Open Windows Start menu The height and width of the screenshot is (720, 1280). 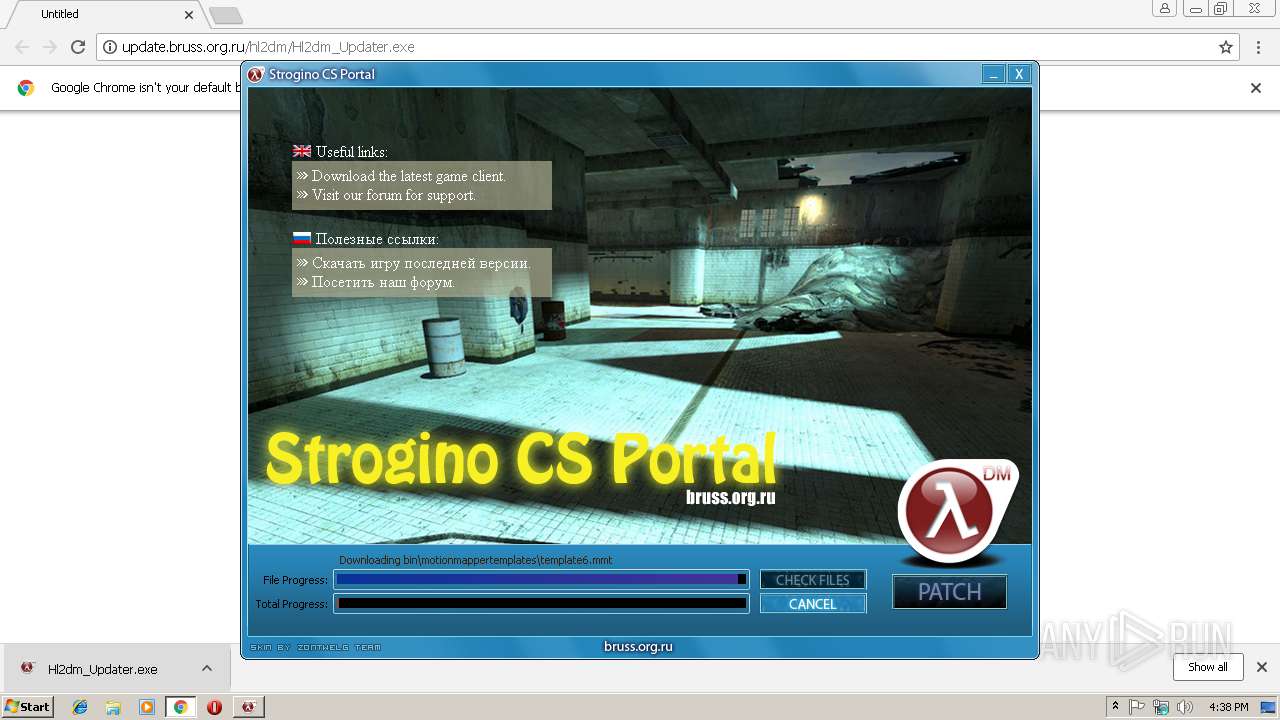tap(27, 706)
